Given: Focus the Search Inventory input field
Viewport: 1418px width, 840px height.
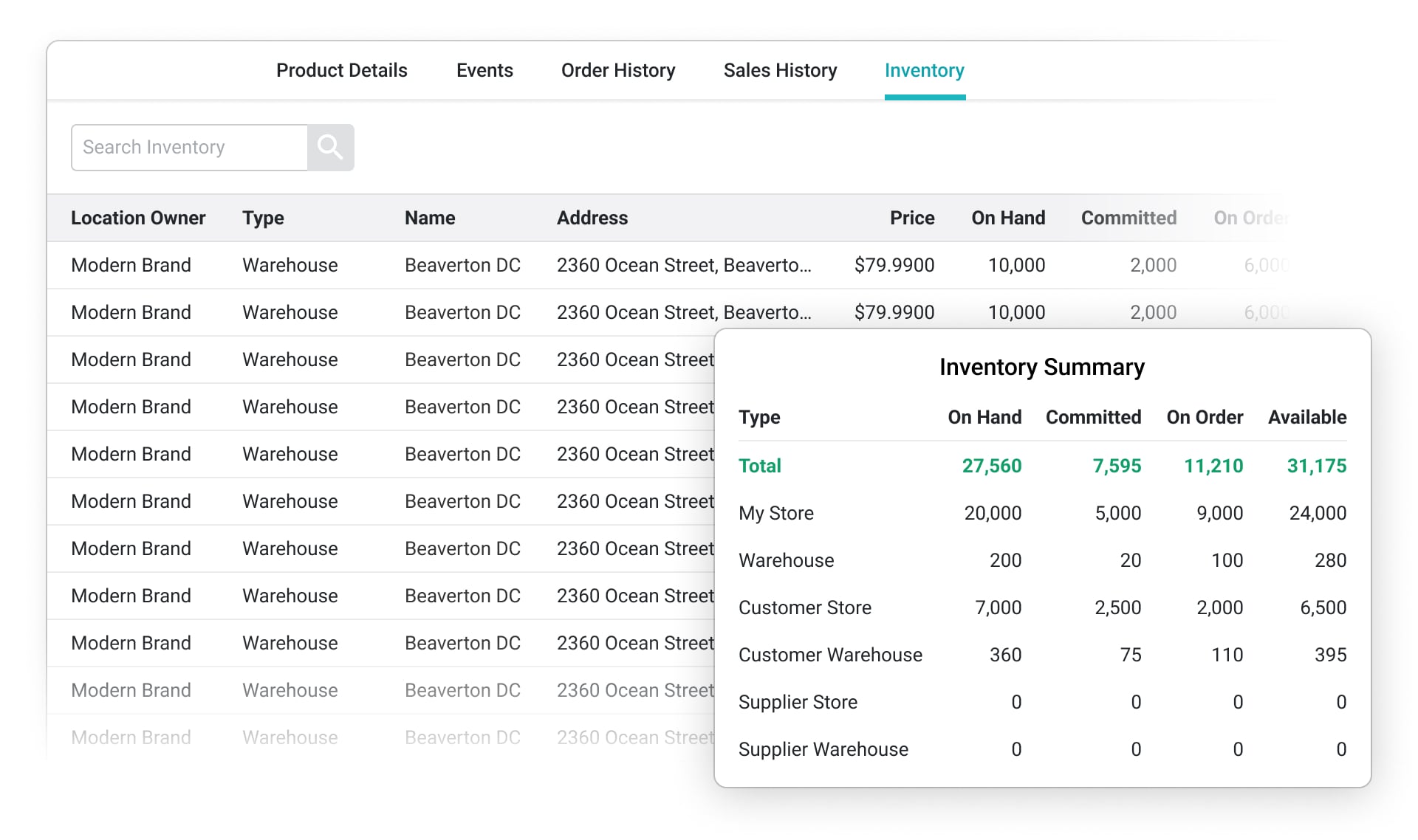Looking at the screenshot, I should click(x=189, y=148).
